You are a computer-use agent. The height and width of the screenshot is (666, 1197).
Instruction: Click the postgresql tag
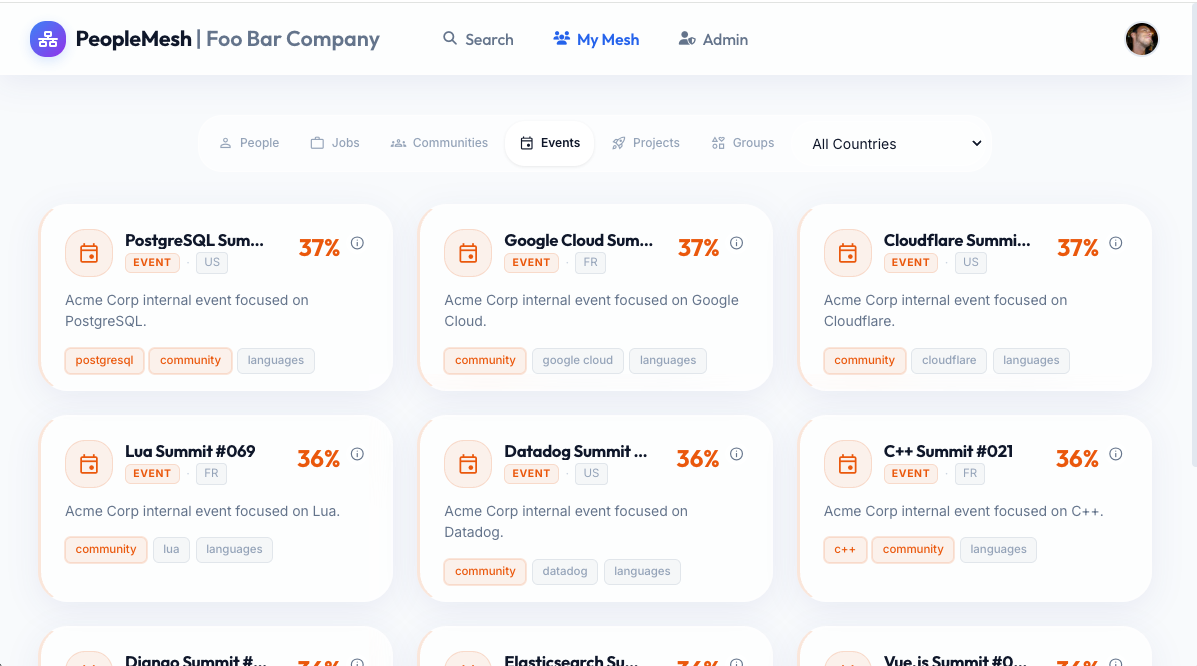click(x=105, y=360)
